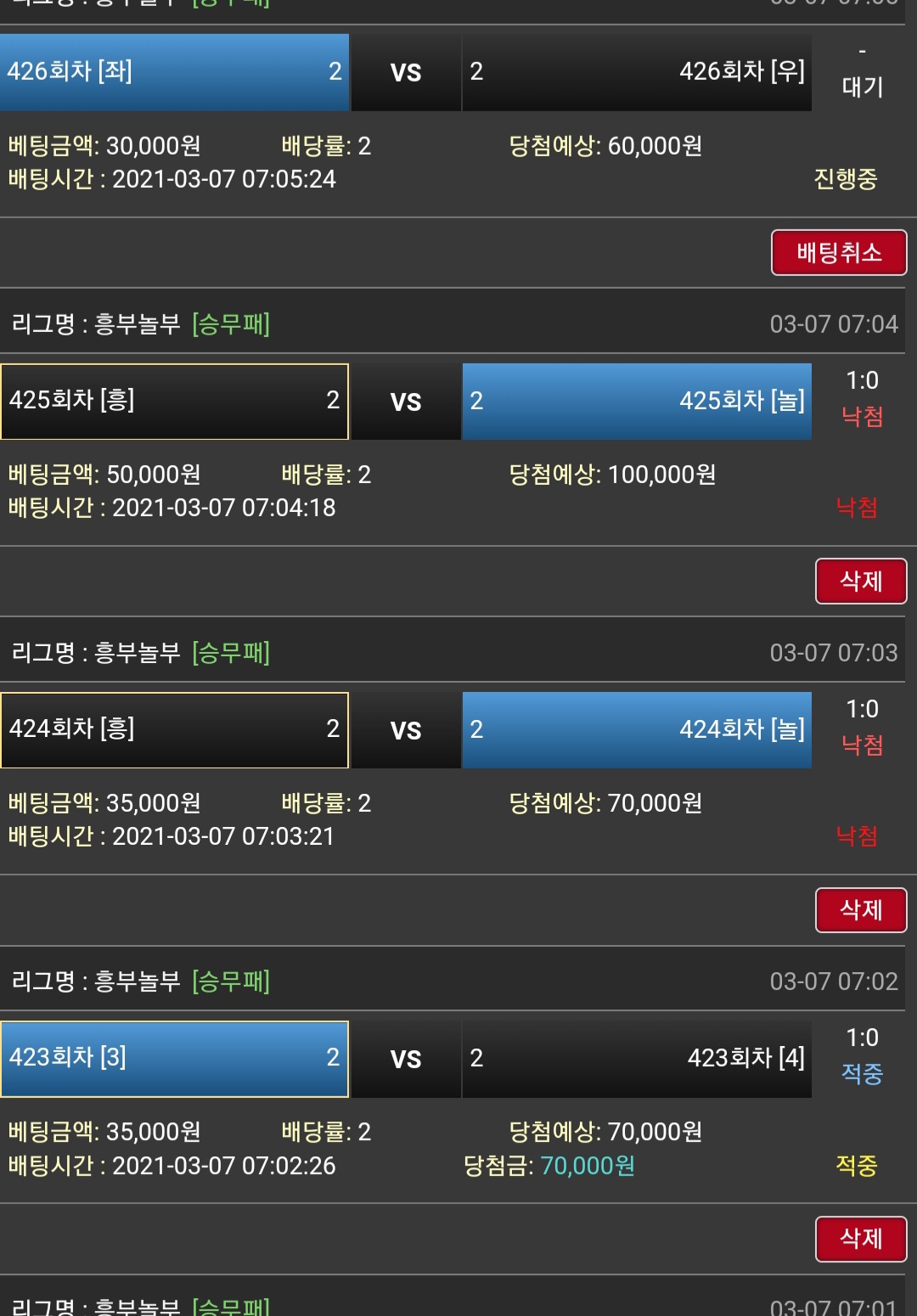This screenshot has height=1316, width=917.
Task: Select the 423회차 [3] blue option
Action: point(174,1058)
